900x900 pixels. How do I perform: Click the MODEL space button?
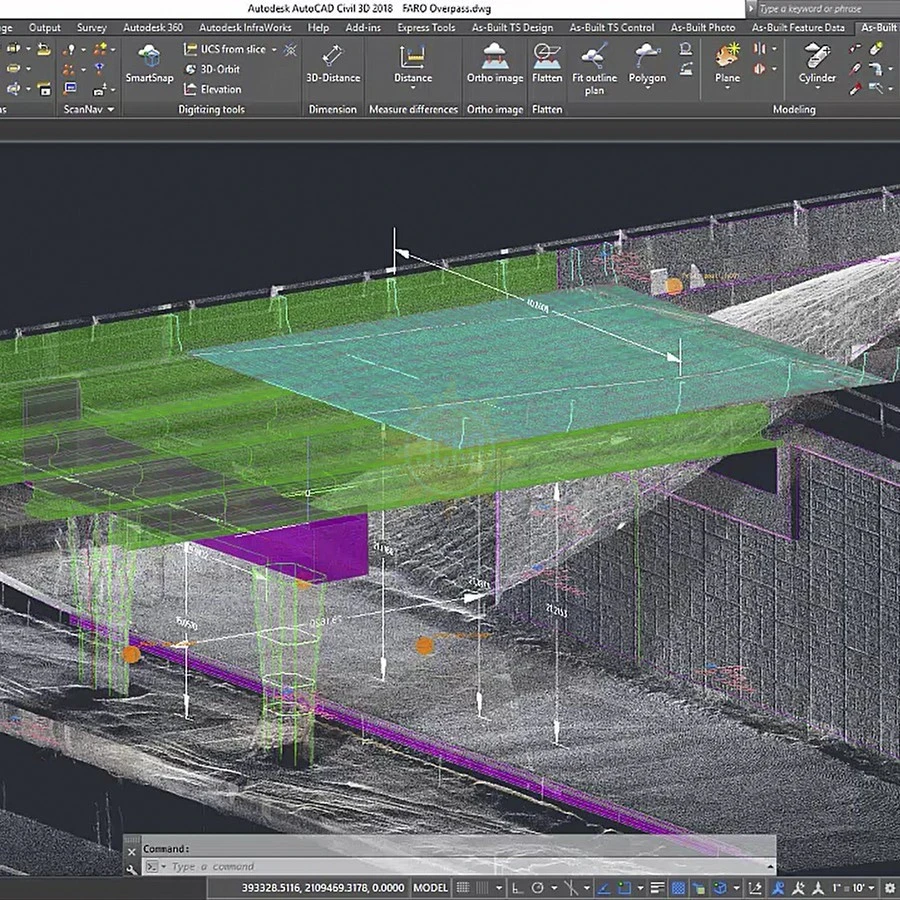coord(430,888)
